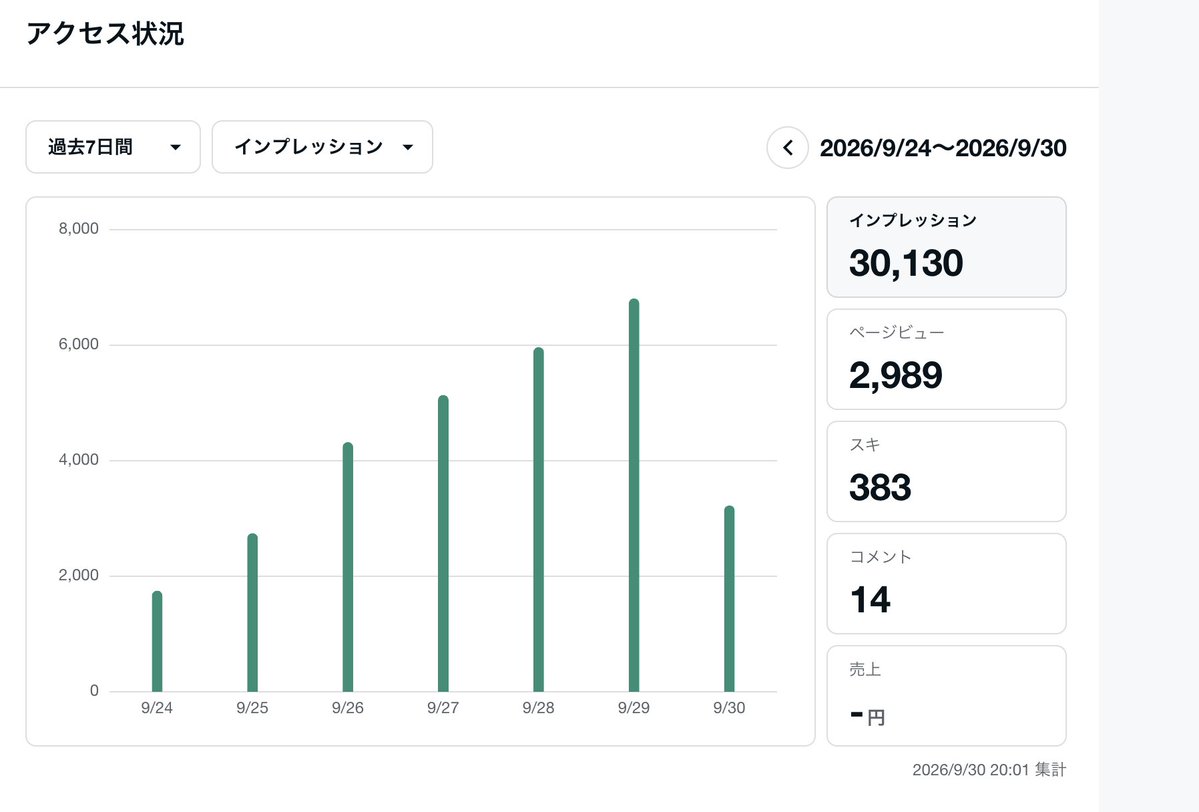Screen dimensions: 1199x812
Task: Click the tallest 9/29 bar
Action: [x=634, y=495]
